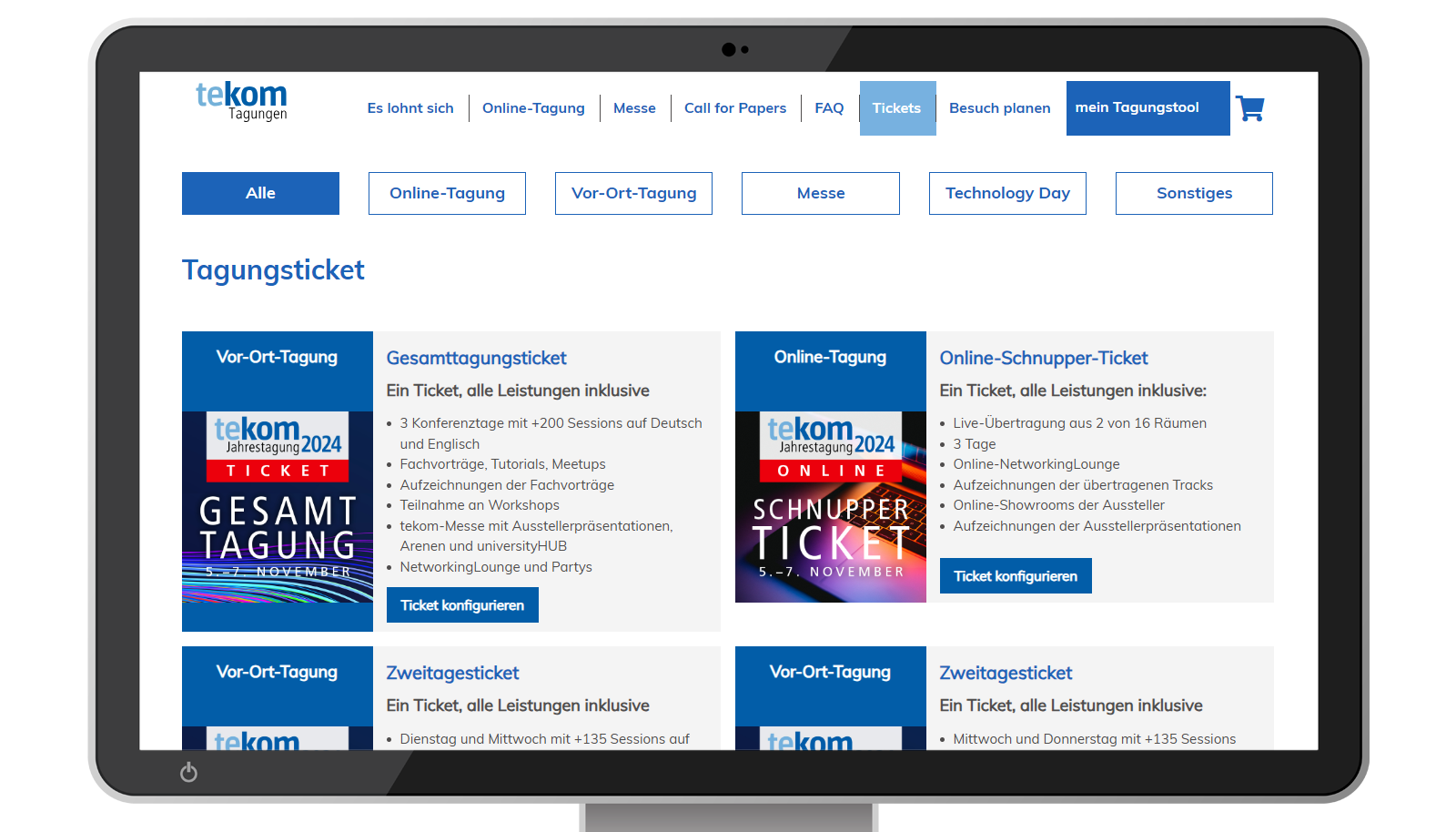Click the tekom Tagungen logo

241,101
